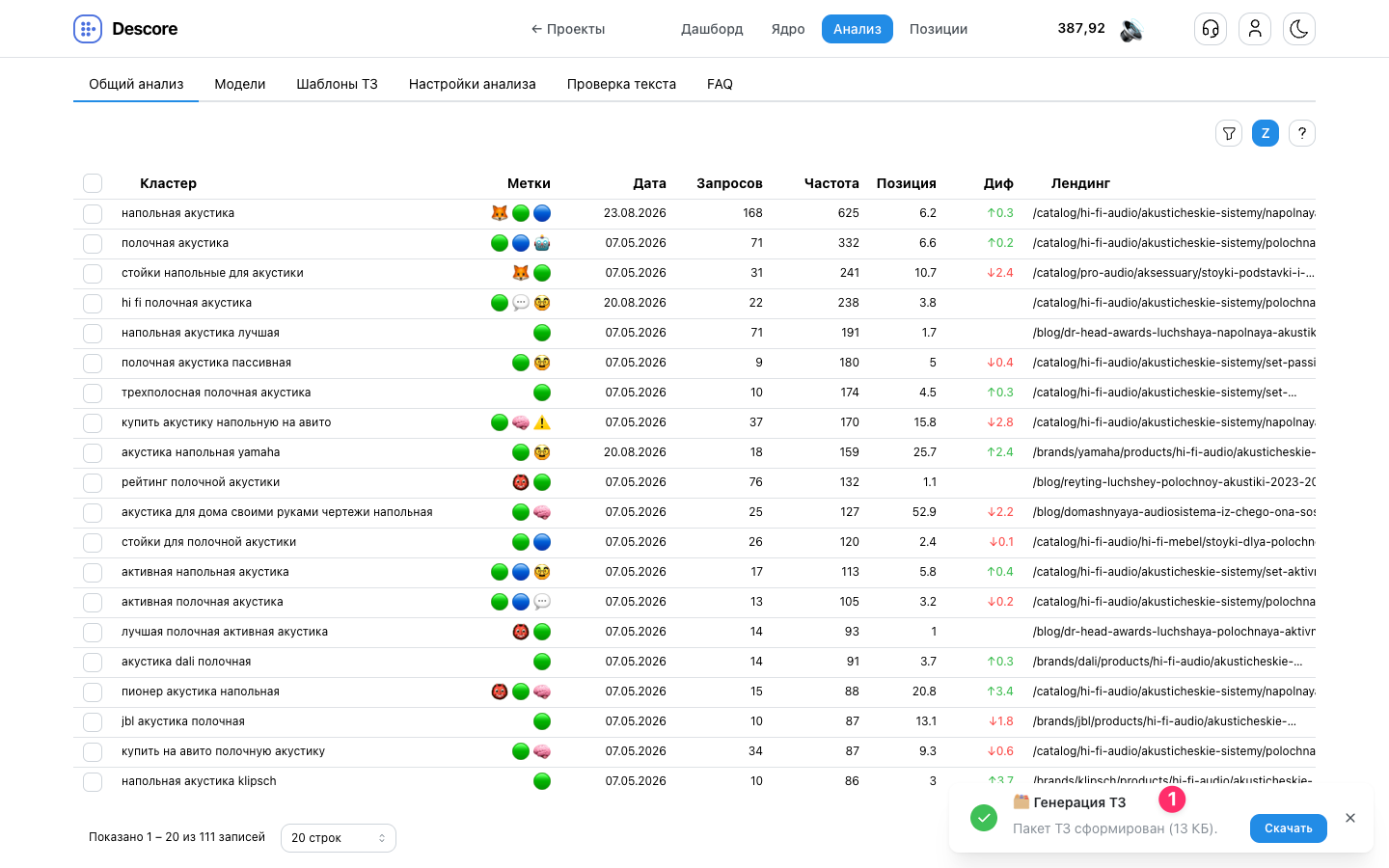Screen dimensions: 1389x868
Task: Select all rows with header checkbox
Action: [93, 183]
